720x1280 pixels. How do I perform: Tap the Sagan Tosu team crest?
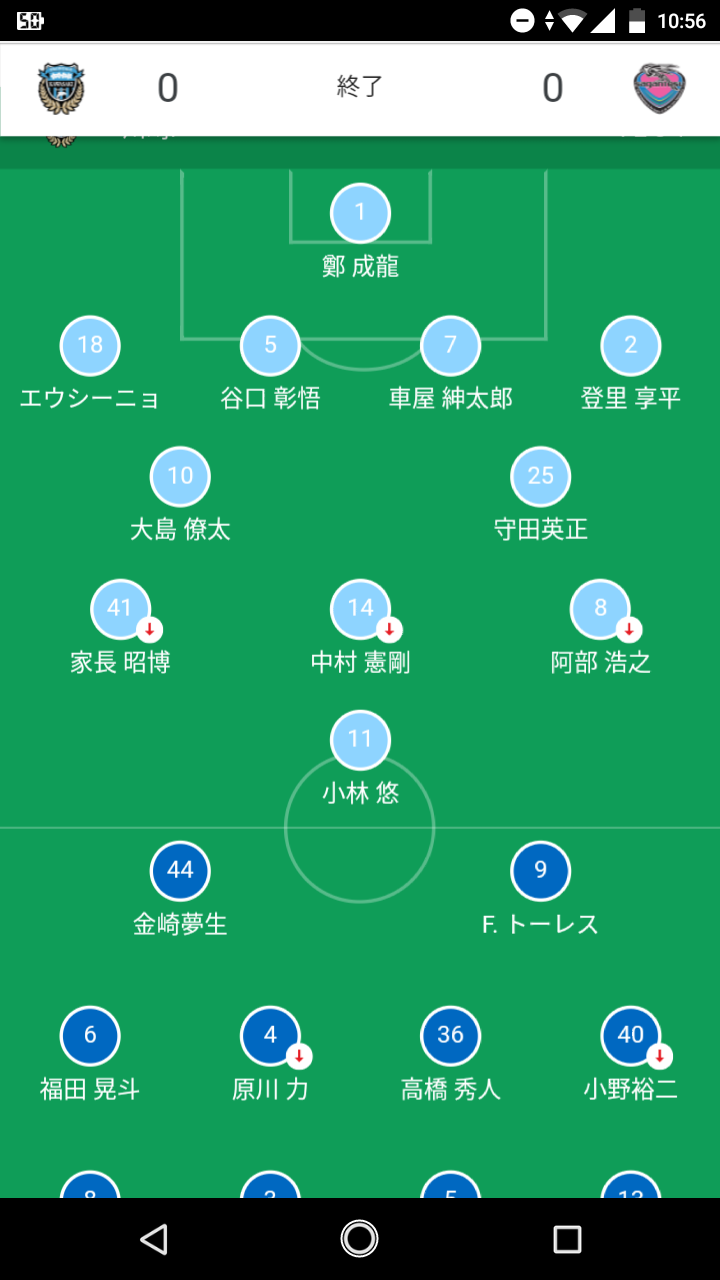click(x=659, y=89)
